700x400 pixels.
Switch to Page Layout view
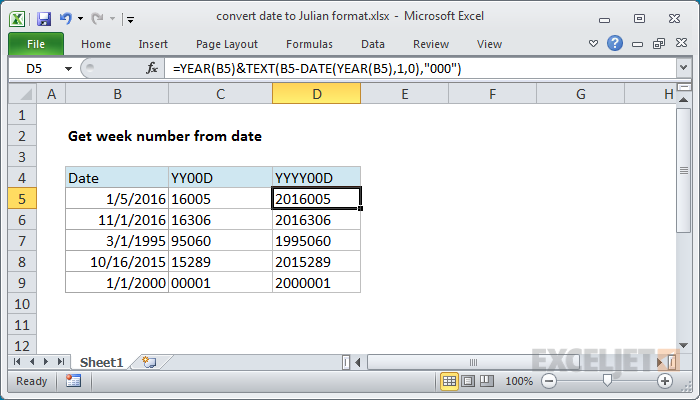(468, 381)
